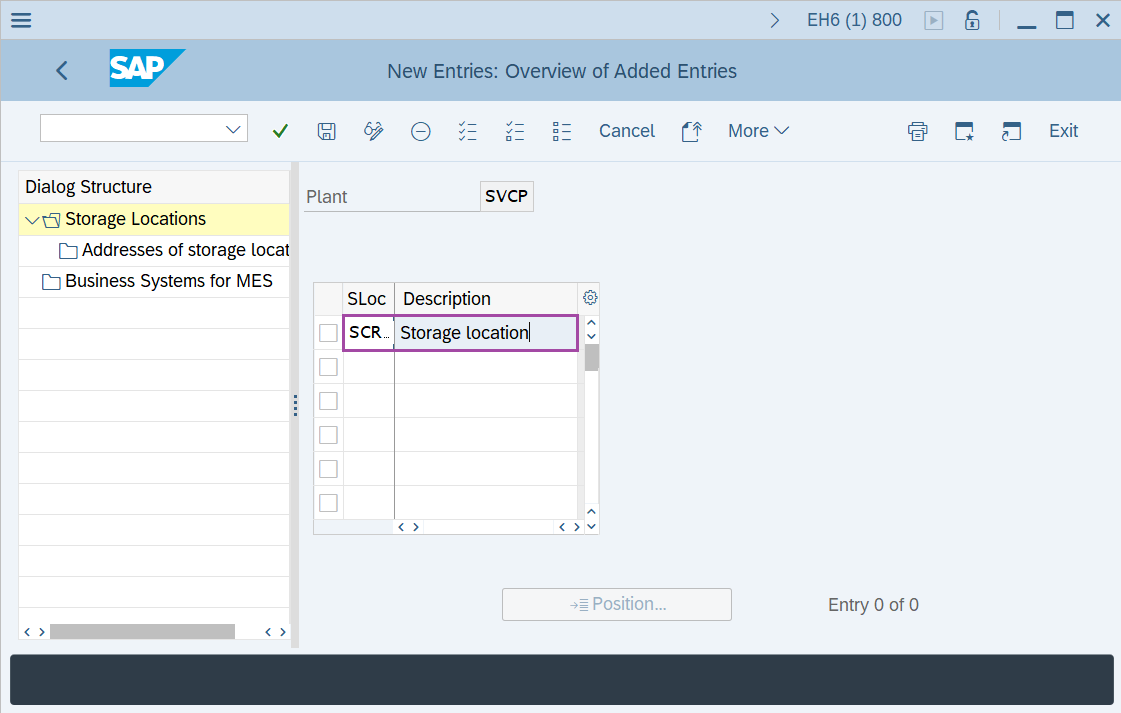The image size is (1121, 713).
Task: Collapse the Storage Locations tree node
Action: coord(33,220)
